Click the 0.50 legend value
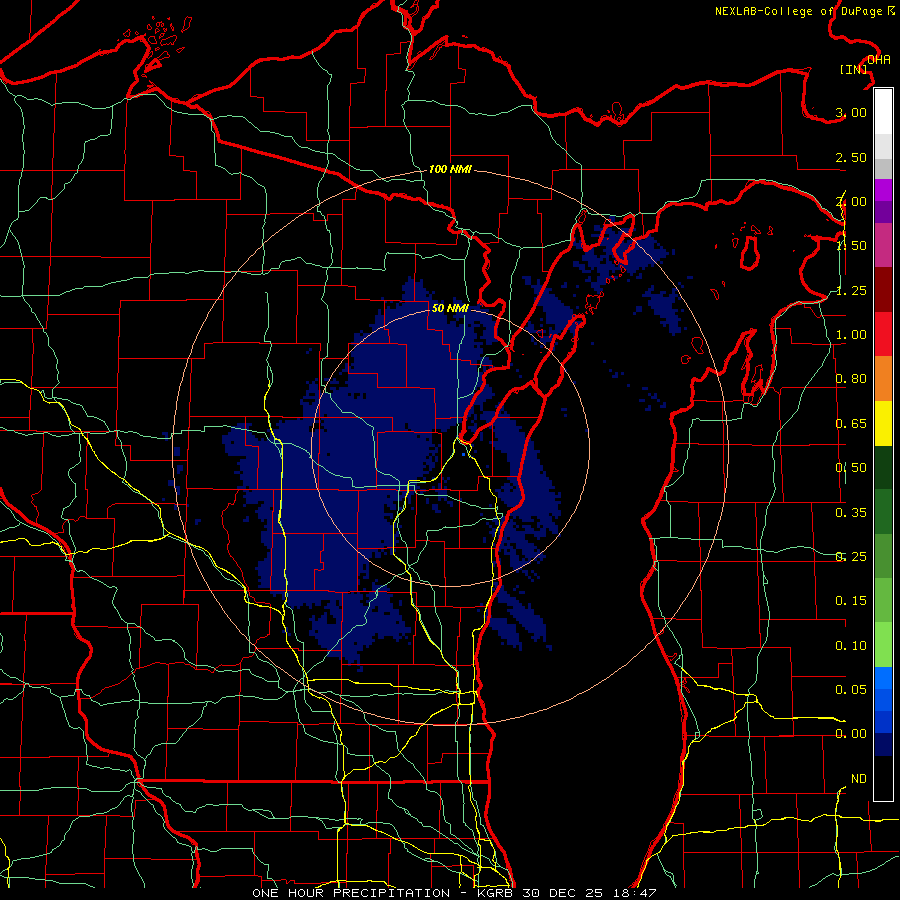 [x=851, y=468]
